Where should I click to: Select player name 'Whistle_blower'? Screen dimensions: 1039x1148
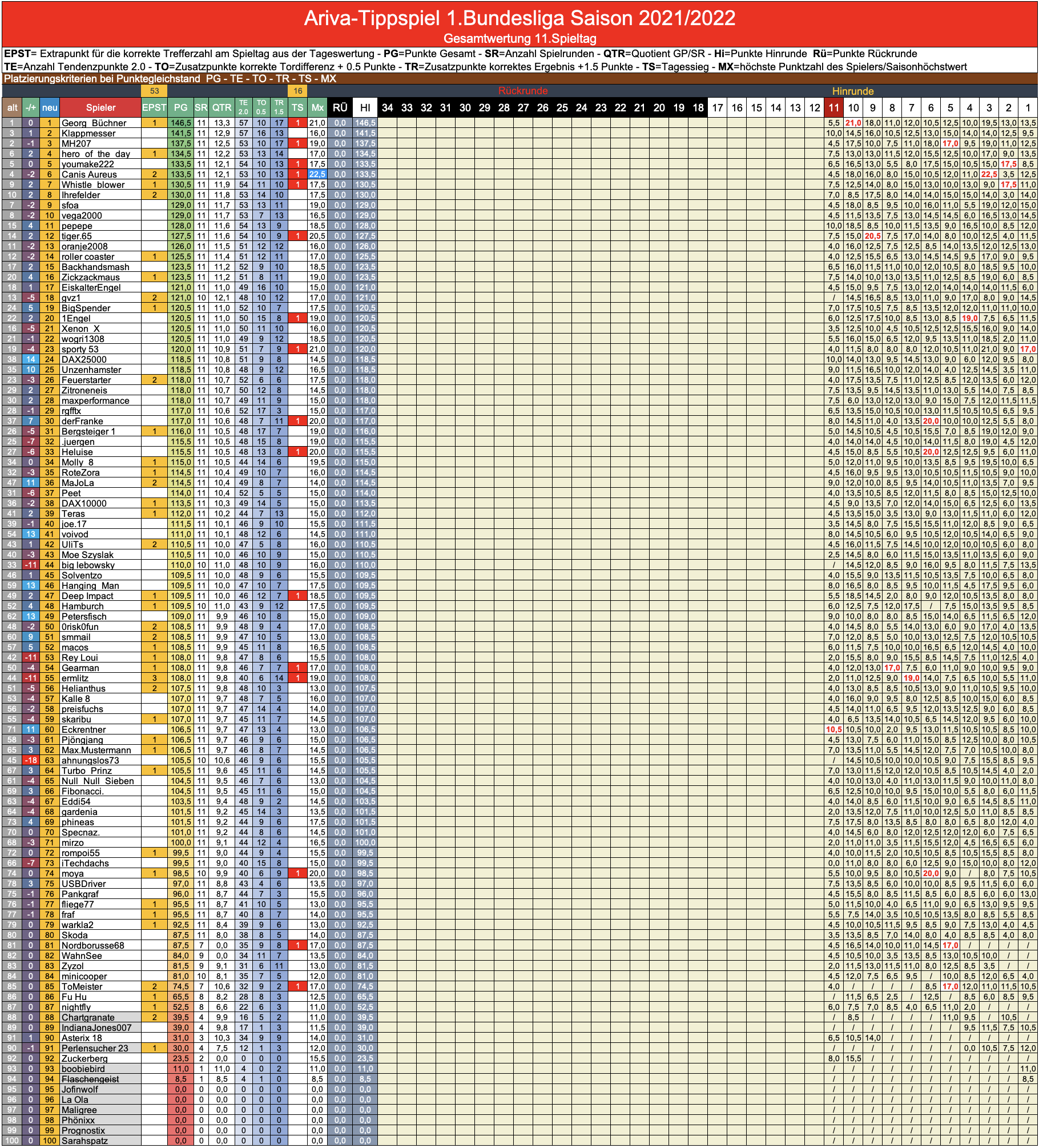(93, 184)
